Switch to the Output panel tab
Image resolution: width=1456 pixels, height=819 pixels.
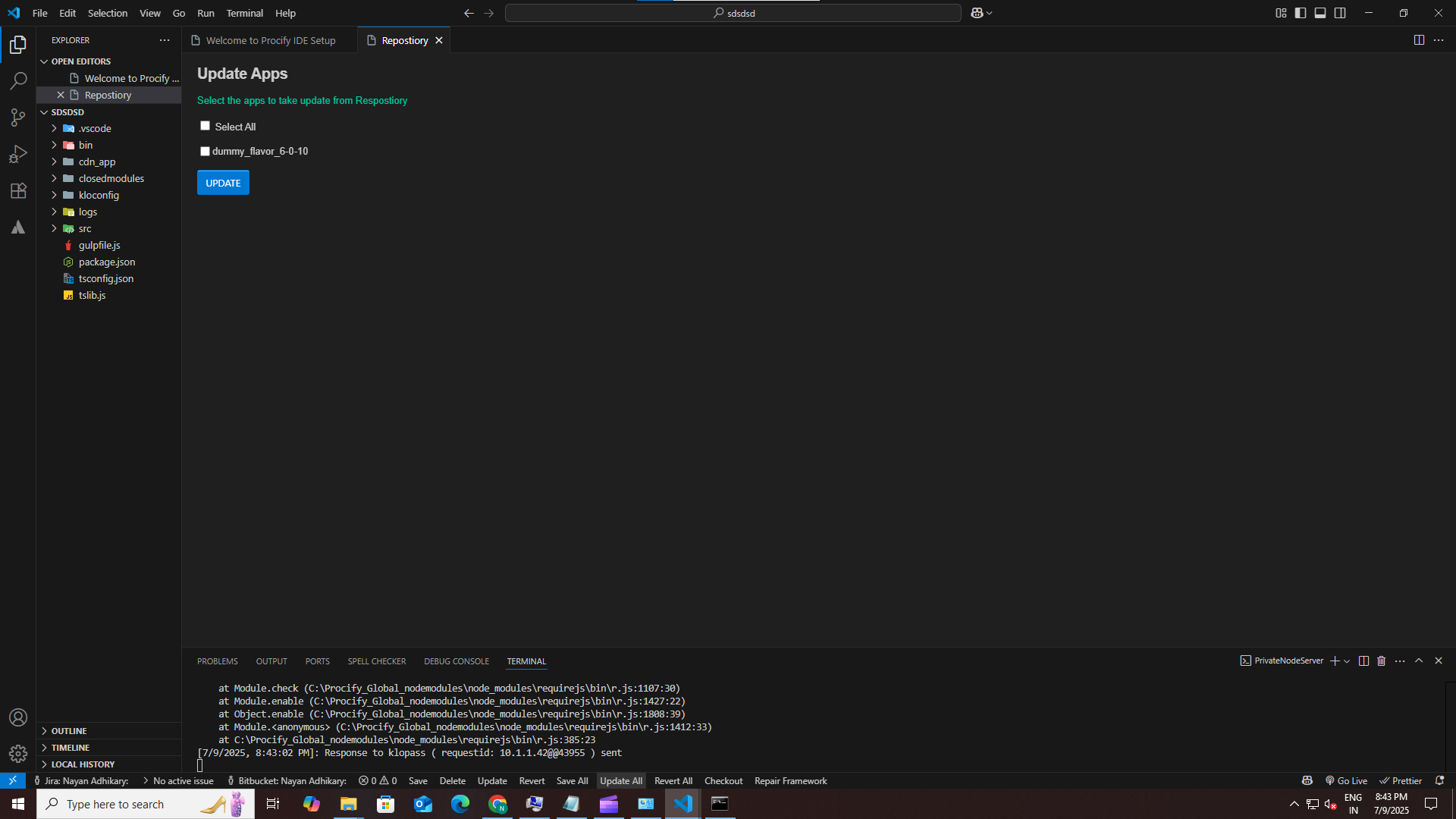(x=271, y=661)
